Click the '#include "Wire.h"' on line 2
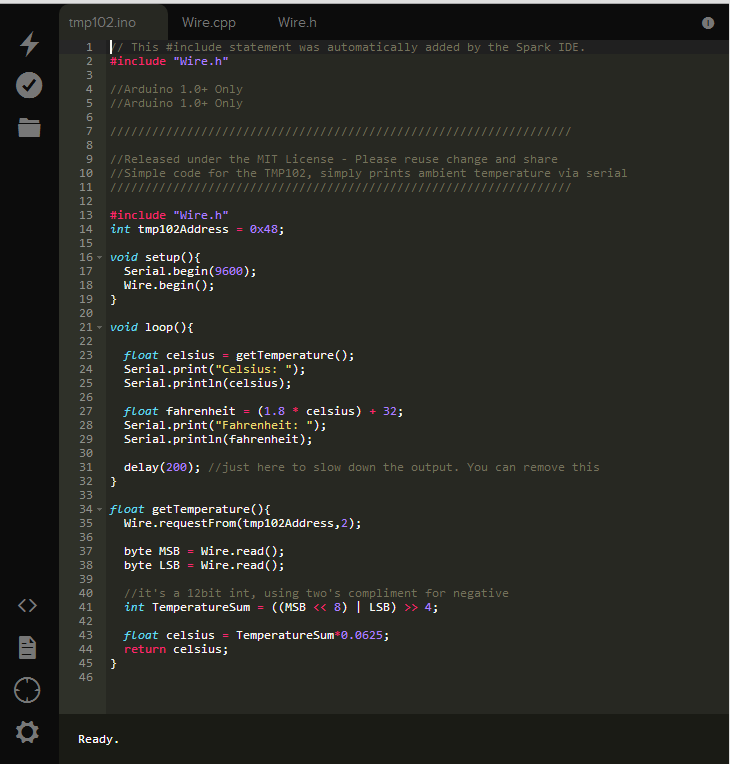The width and height of the screenshot is (730, 764). click(169, 61)
